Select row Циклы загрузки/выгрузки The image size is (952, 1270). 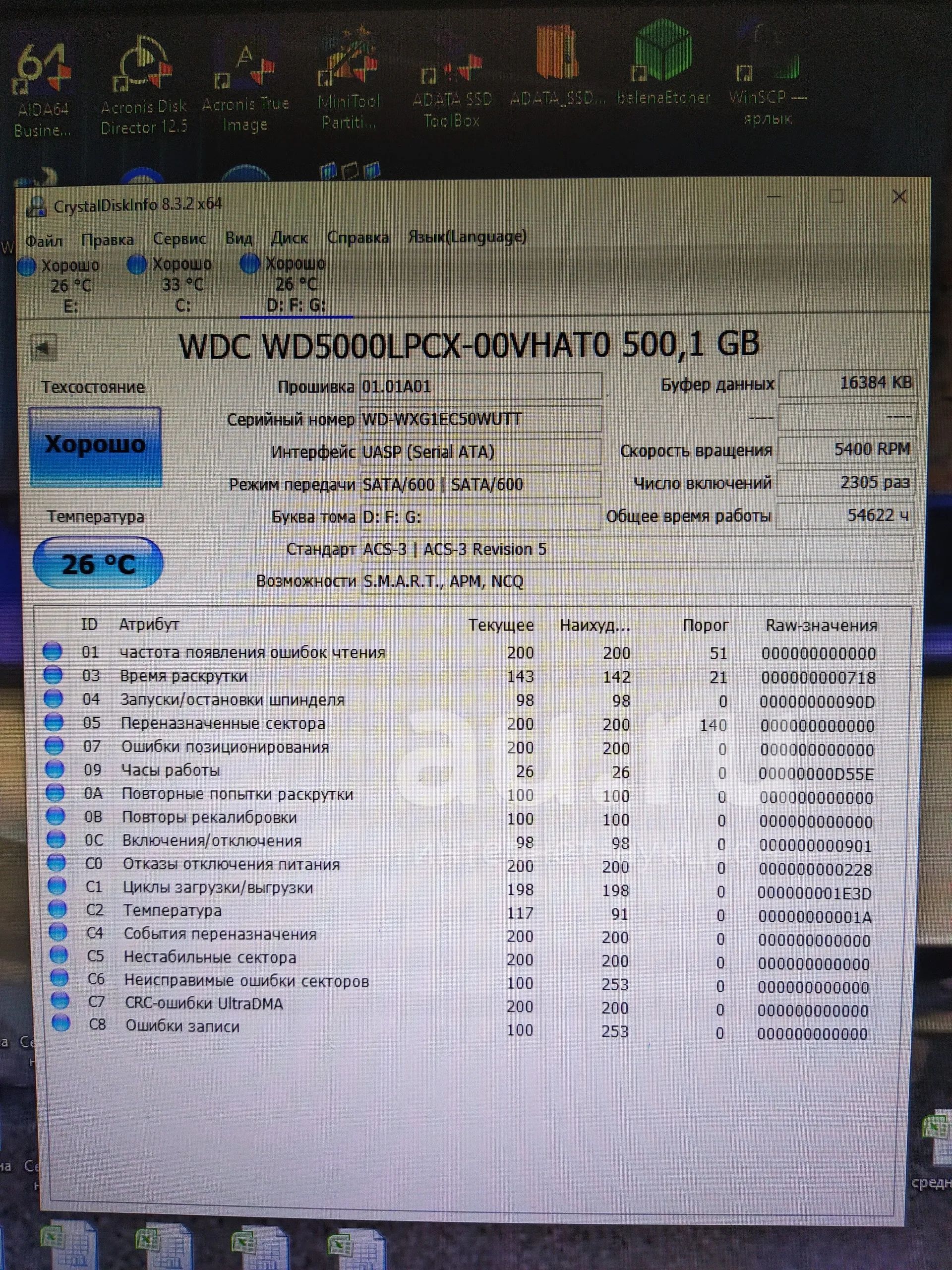[459, 889]
